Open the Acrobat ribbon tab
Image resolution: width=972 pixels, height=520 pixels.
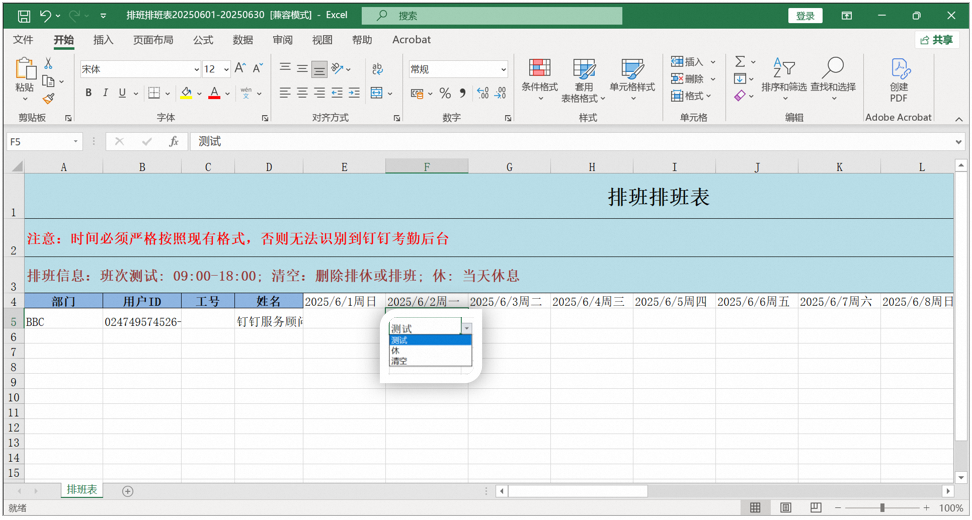[412, 40]
